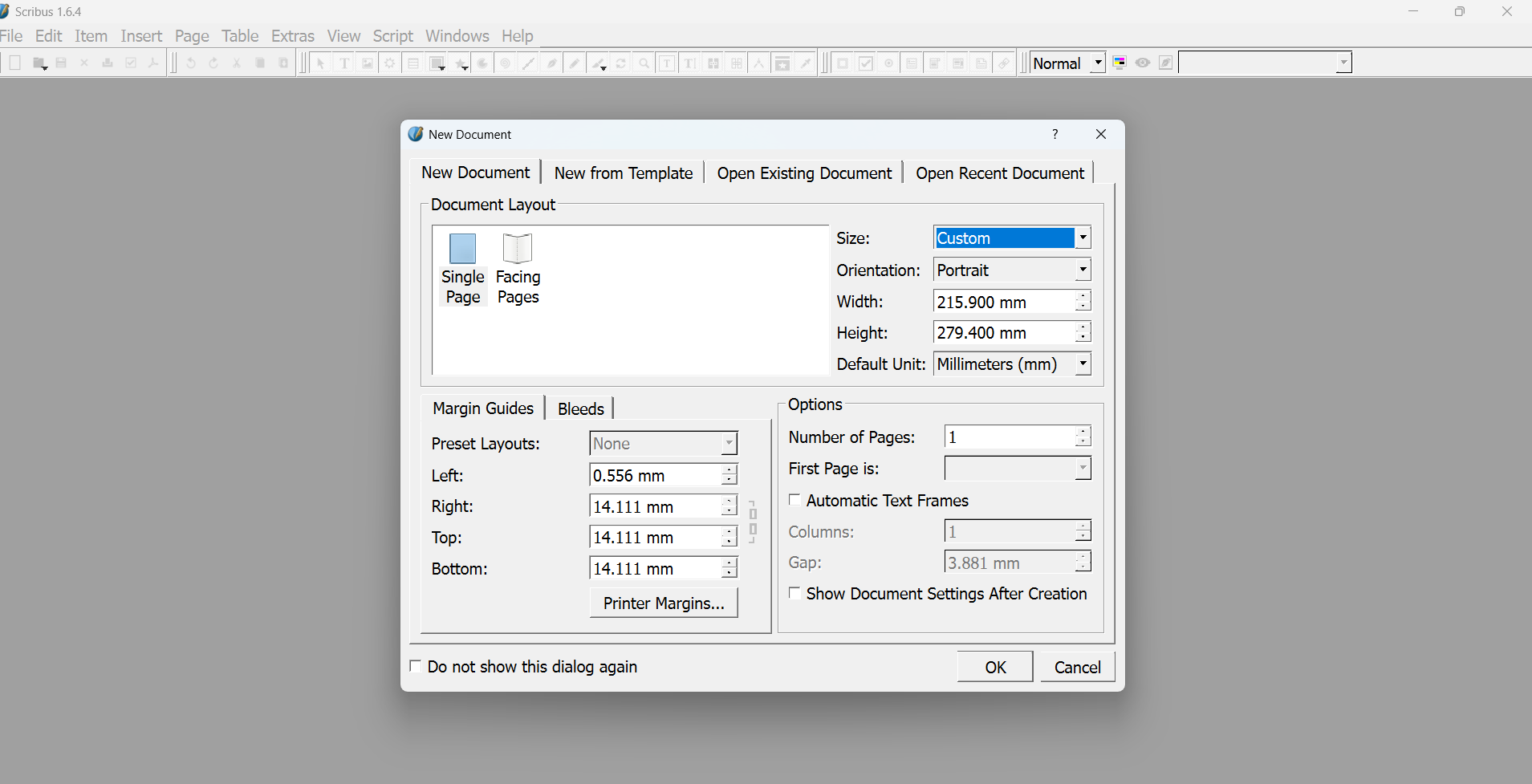Enable Automatic Text Frames checkbox
1532x784 pixels.
click(x=795, y=500)
